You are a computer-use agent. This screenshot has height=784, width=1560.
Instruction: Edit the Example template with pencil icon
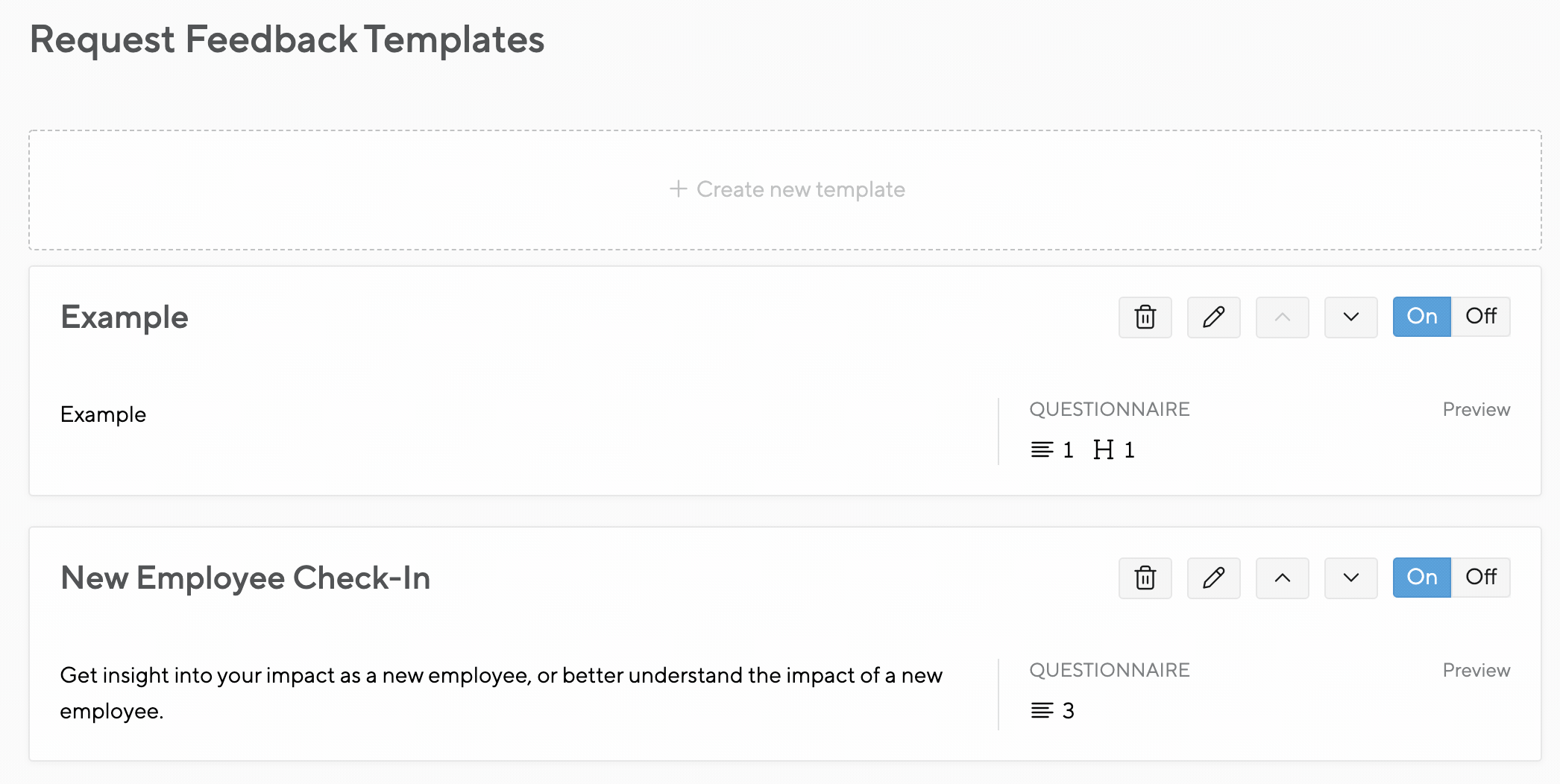(x=1213, y=317)
